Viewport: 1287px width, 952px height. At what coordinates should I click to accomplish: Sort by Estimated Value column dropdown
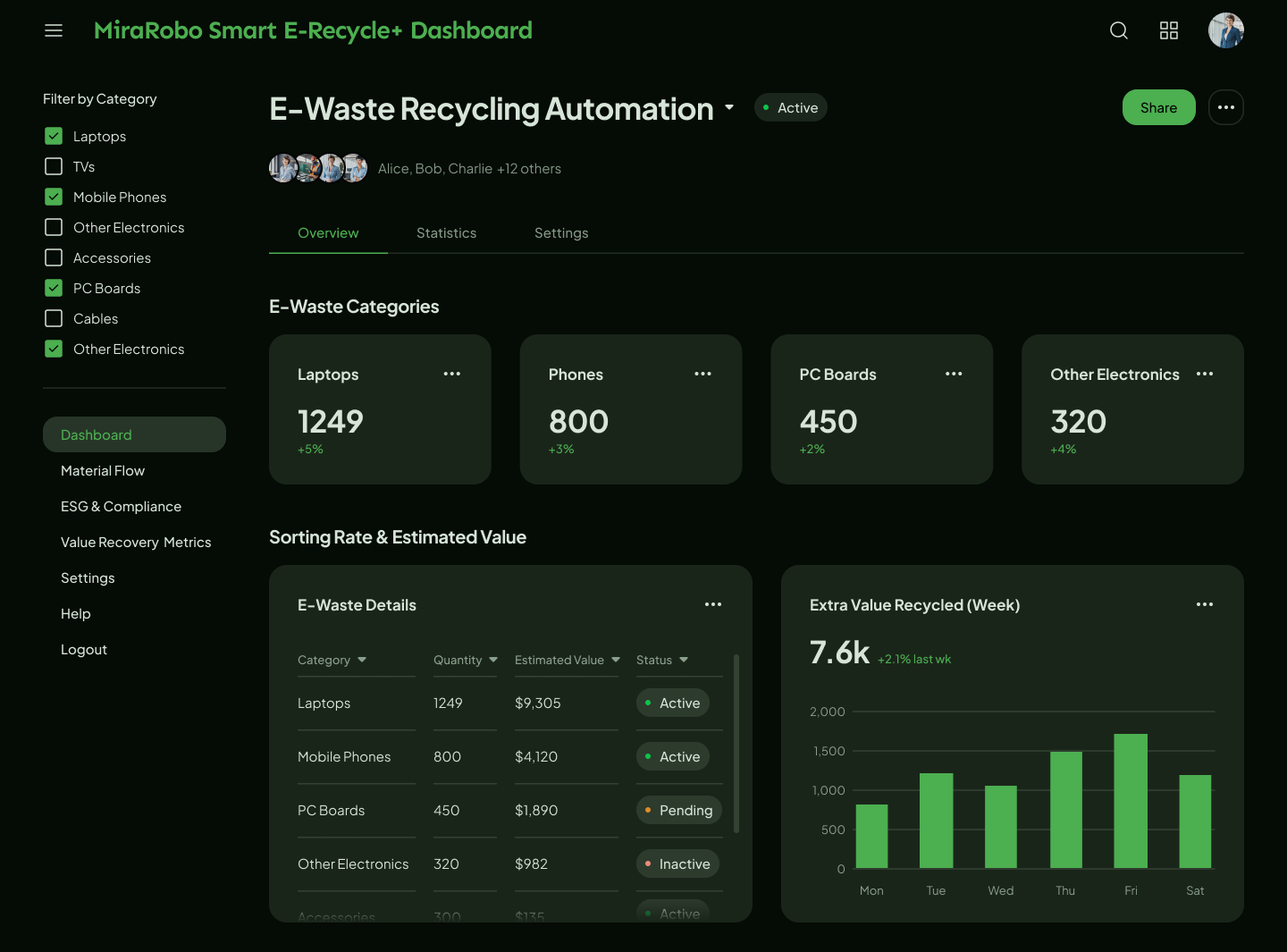click(x=615, y=660)
